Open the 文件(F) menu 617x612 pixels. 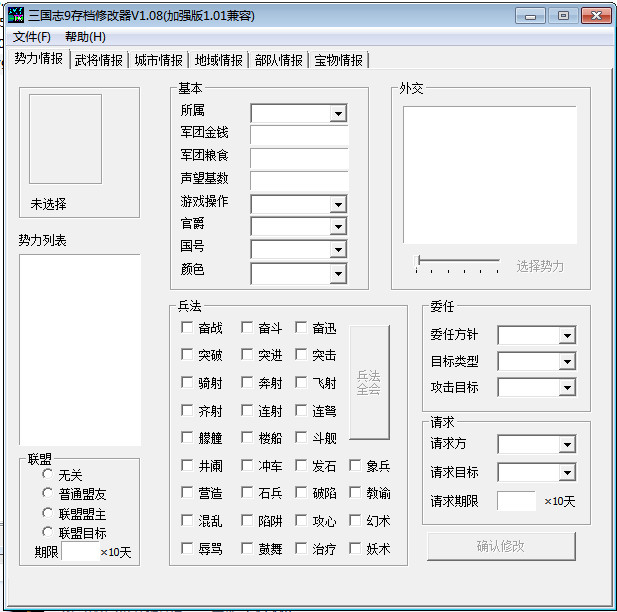(x=32, y=37)
